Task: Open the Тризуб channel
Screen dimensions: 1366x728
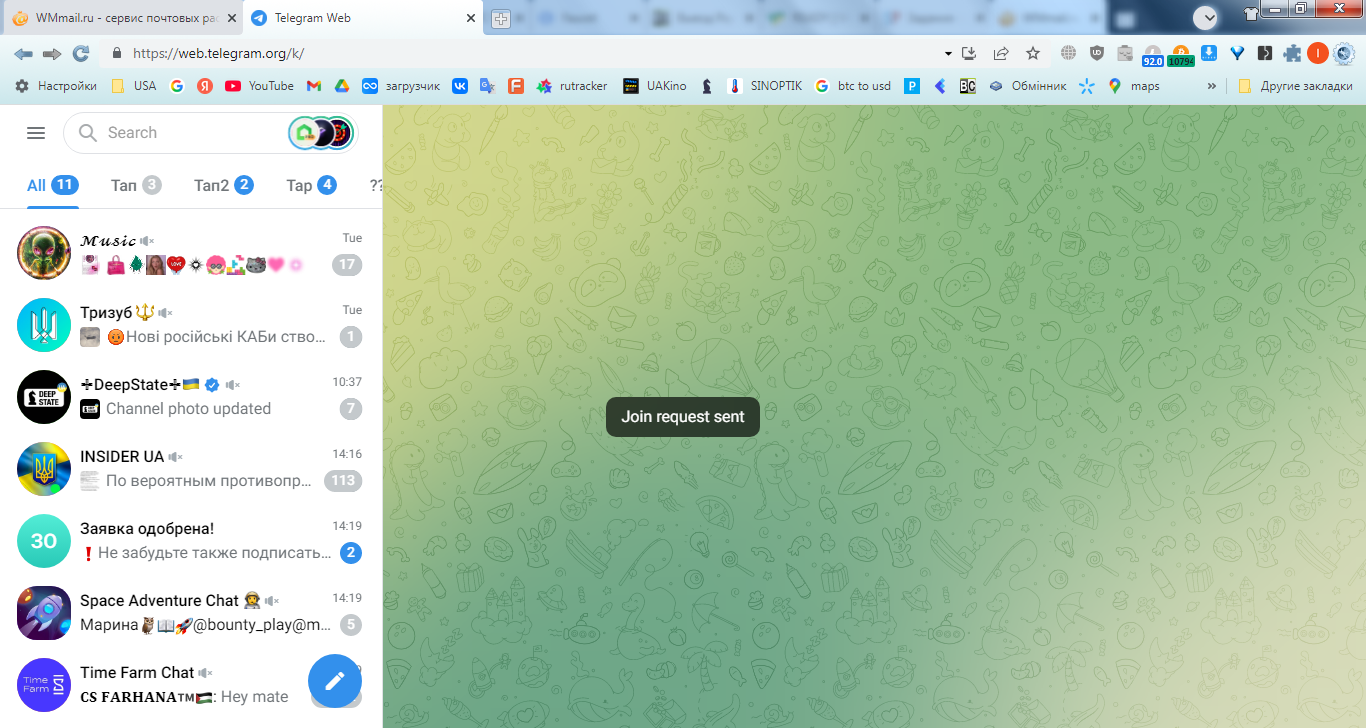Action: pos(191,325)
